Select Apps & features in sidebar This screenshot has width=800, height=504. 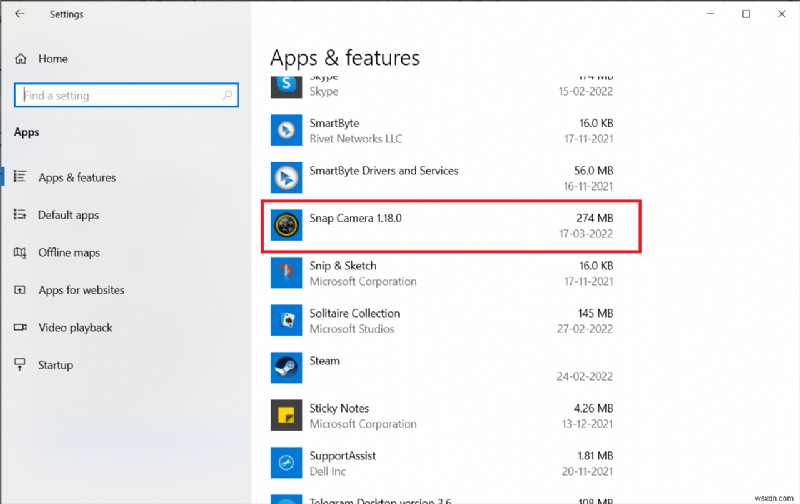[76, 178]
